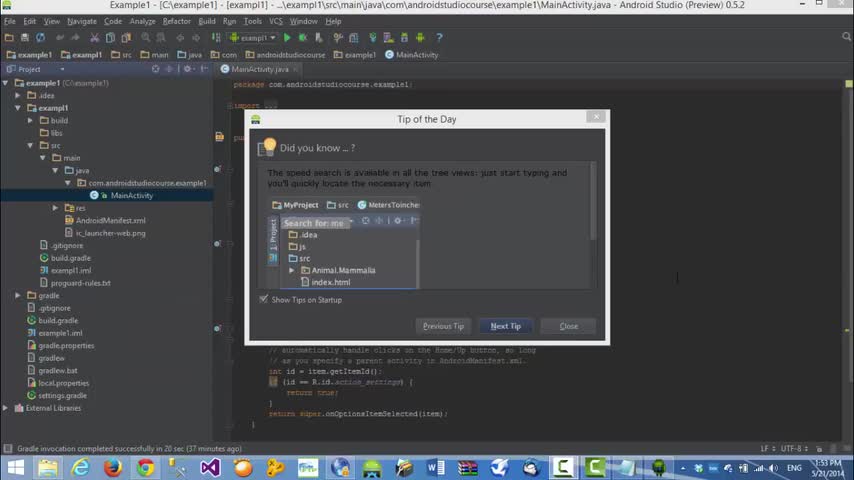
Task: Close the Tip of the Day dialog
Action: [x=569, y=326]
